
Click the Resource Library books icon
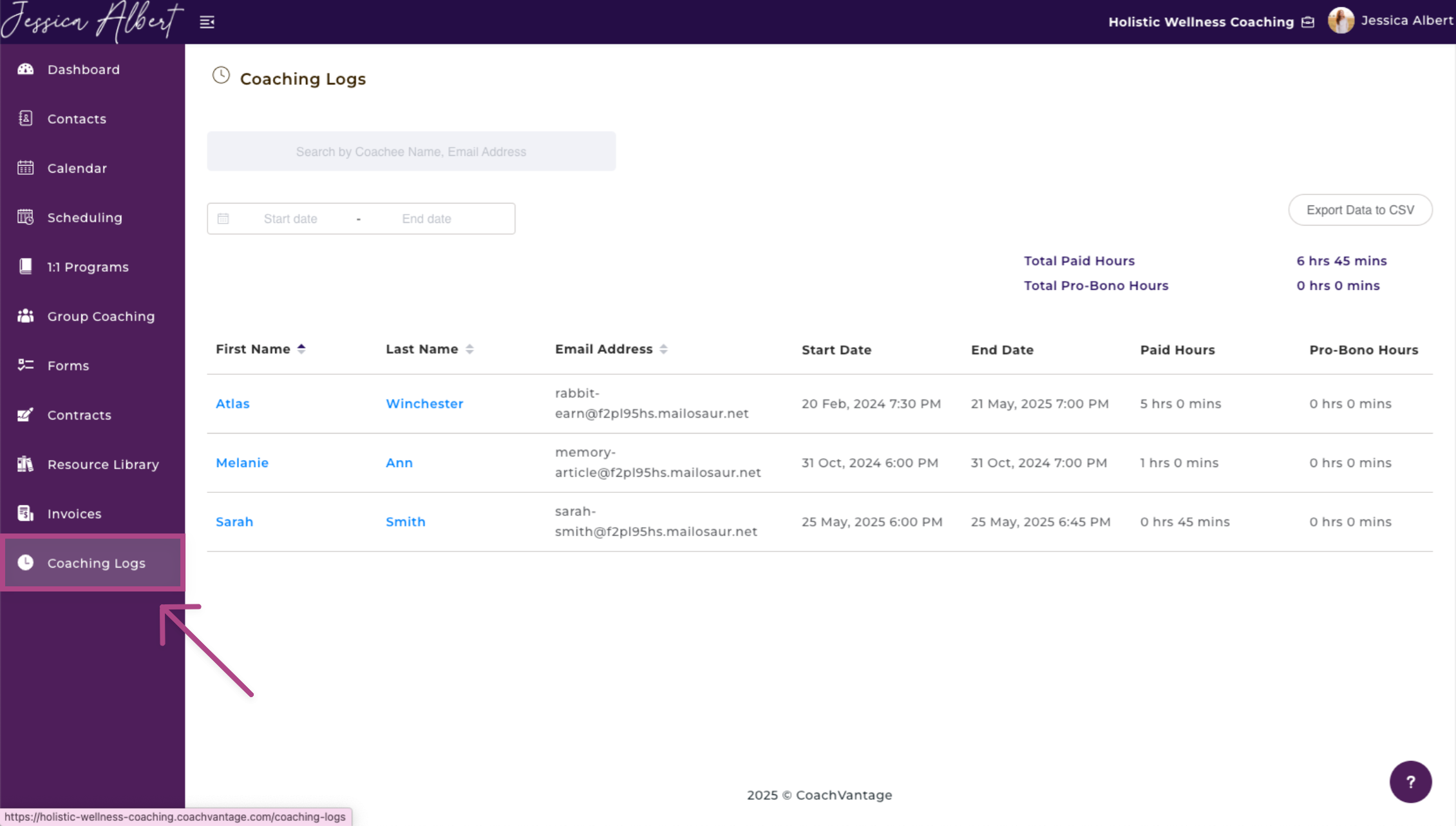tap(26, 464)
